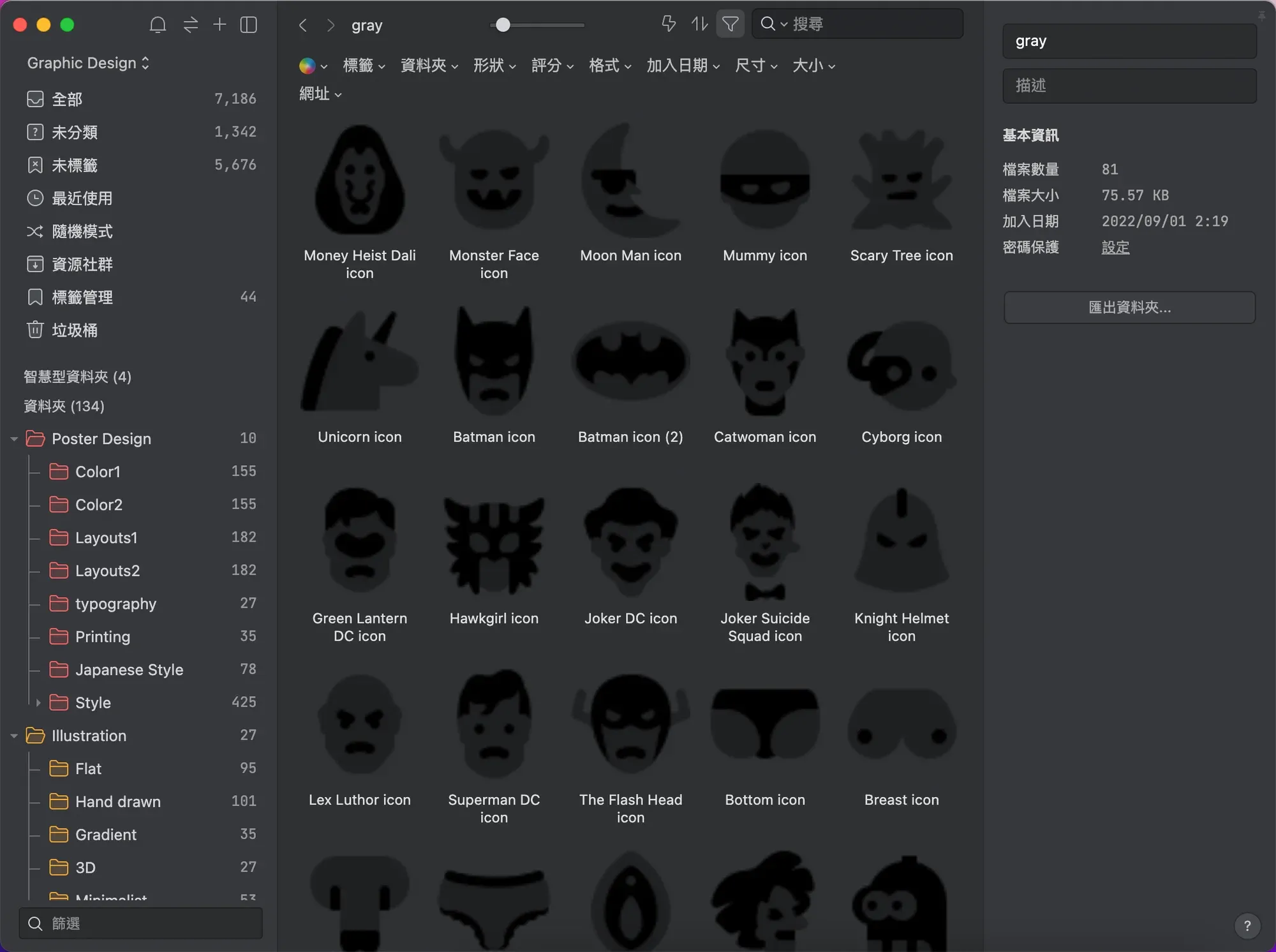Select the Catwoman icon thumbnail
Viewport: 1276px width, 952px height.
tap(765, 361)
